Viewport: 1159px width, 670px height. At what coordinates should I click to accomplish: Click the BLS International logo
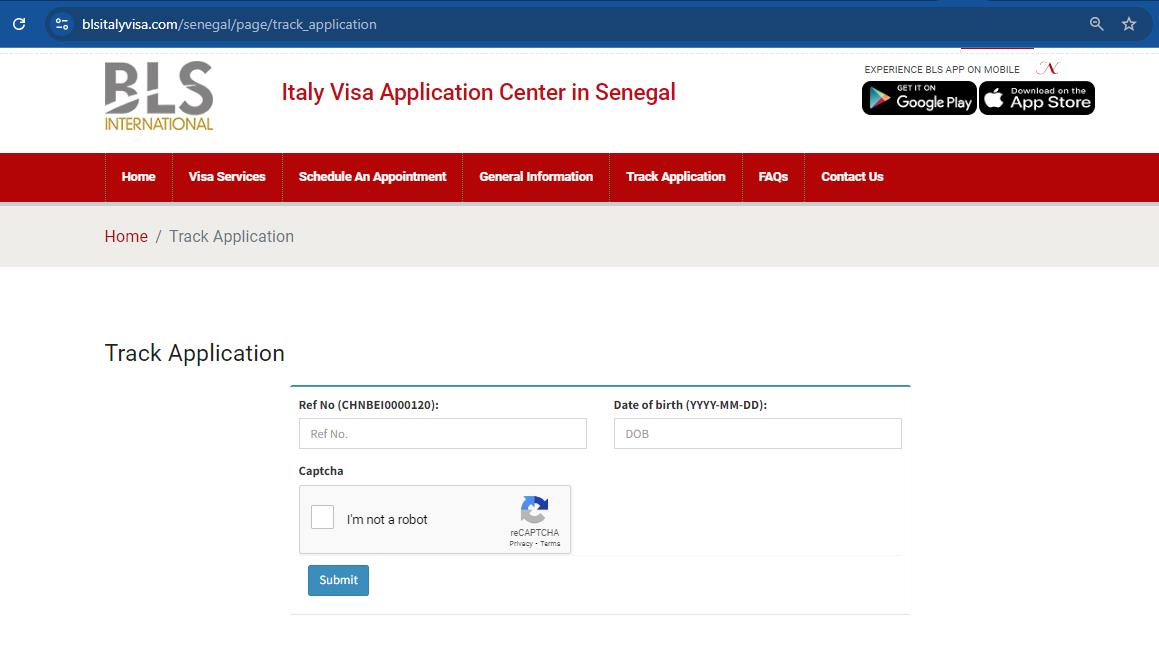coord(157,95)
